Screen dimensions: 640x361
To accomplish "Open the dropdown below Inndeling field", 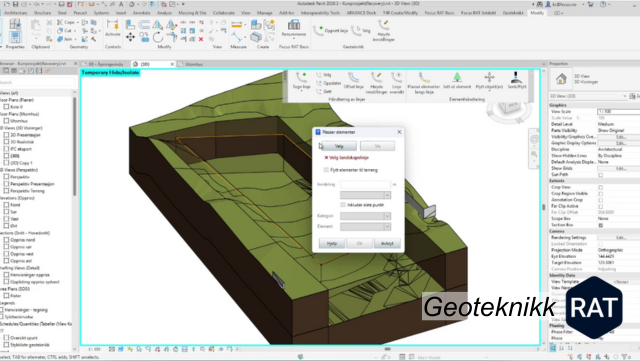I will tap(365, 195).
